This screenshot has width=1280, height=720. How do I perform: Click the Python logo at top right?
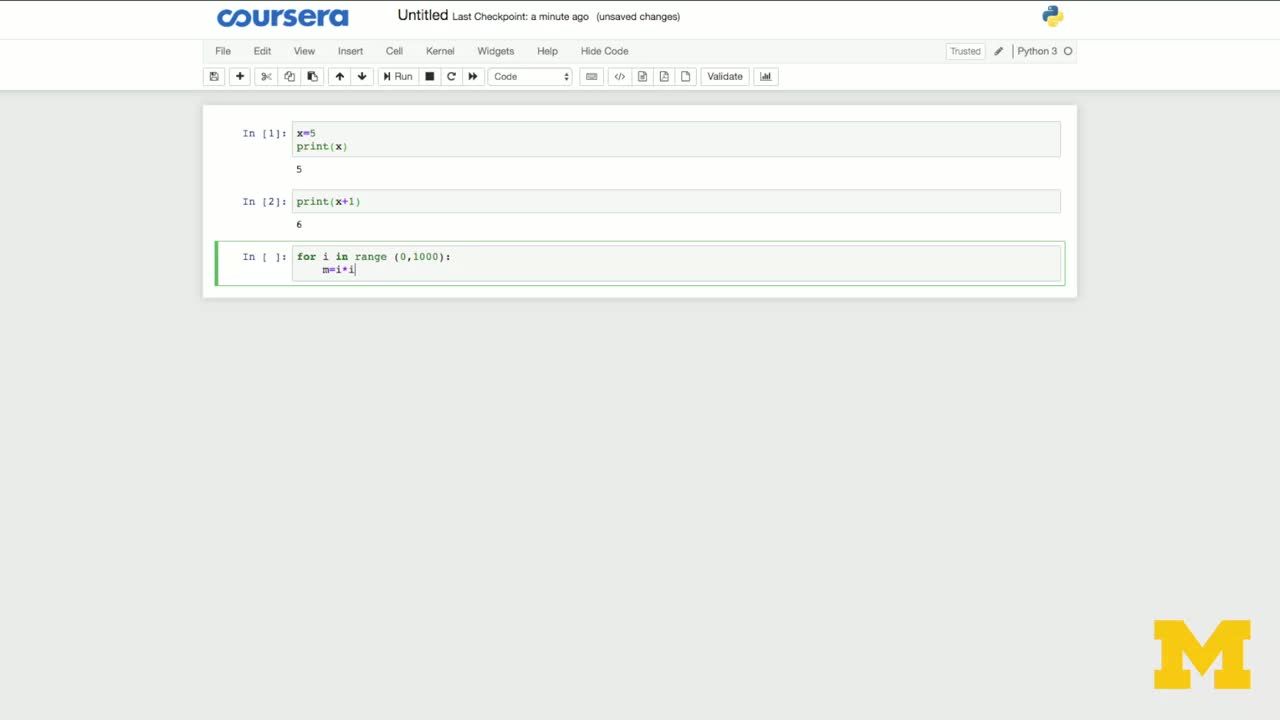pos(1052,16)
